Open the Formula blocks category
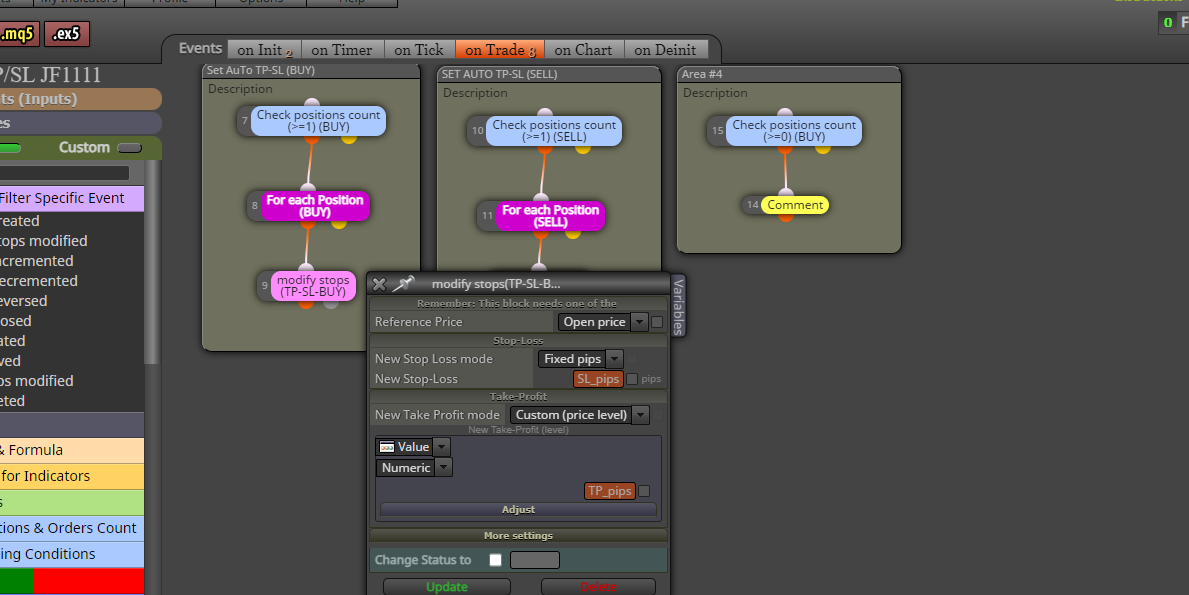This screenshot has width=1189, height=595. pos(72,450)
